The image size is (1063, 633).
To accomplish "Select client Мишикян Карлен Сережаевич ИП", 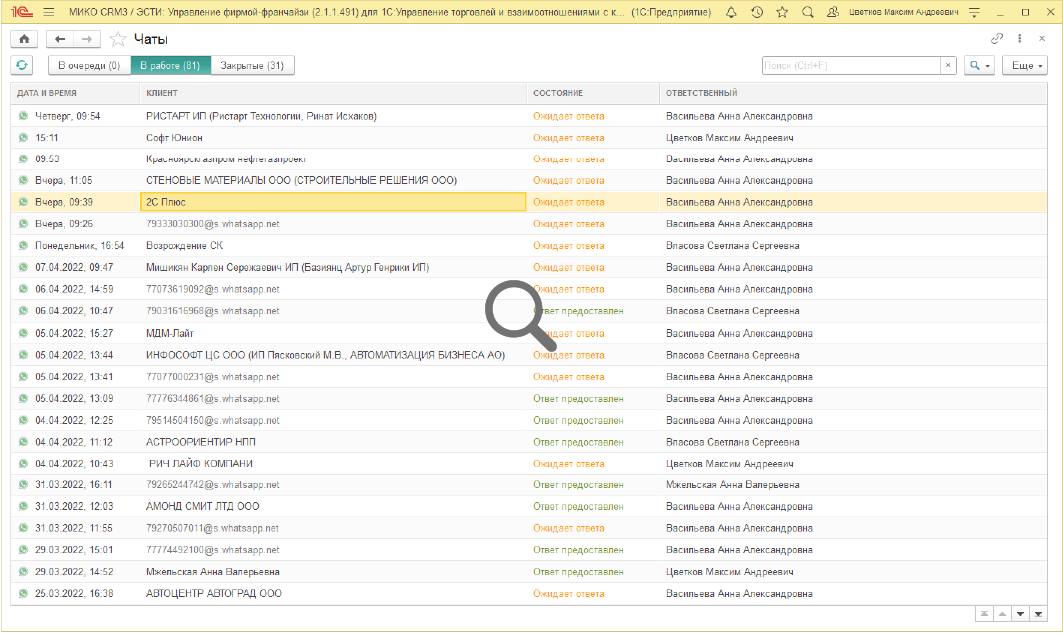I will click(333, 267).
